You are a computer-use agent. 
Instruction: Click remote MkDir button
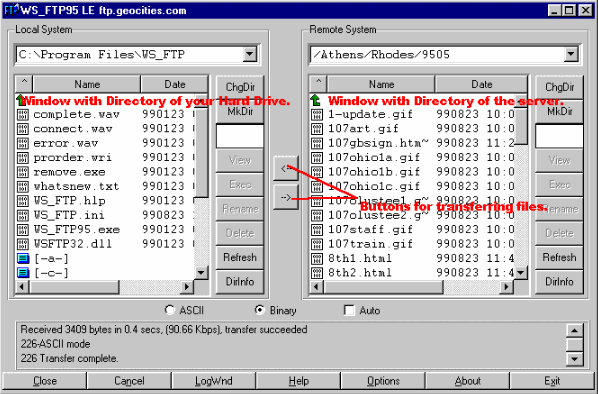tap(559, 111)
